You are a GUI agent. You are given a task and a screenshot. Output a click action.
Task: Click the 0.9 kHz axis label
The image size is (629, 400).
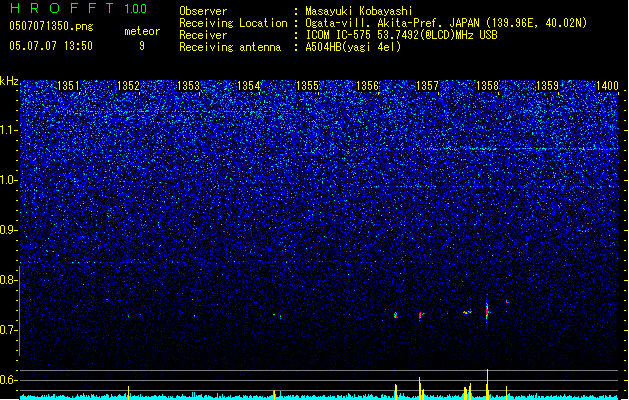[8, 230]
